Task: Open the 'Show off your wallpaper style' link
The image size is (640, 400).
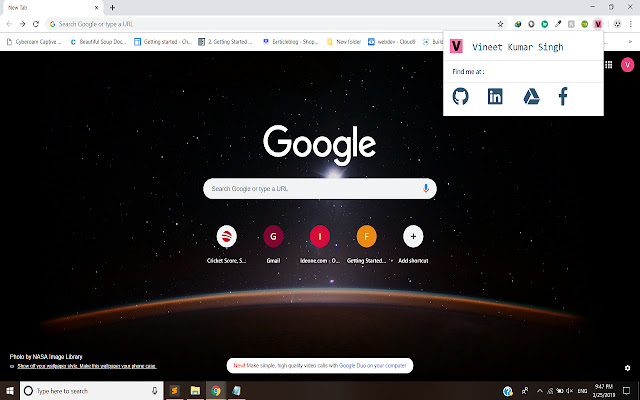Action: point(87,366)
